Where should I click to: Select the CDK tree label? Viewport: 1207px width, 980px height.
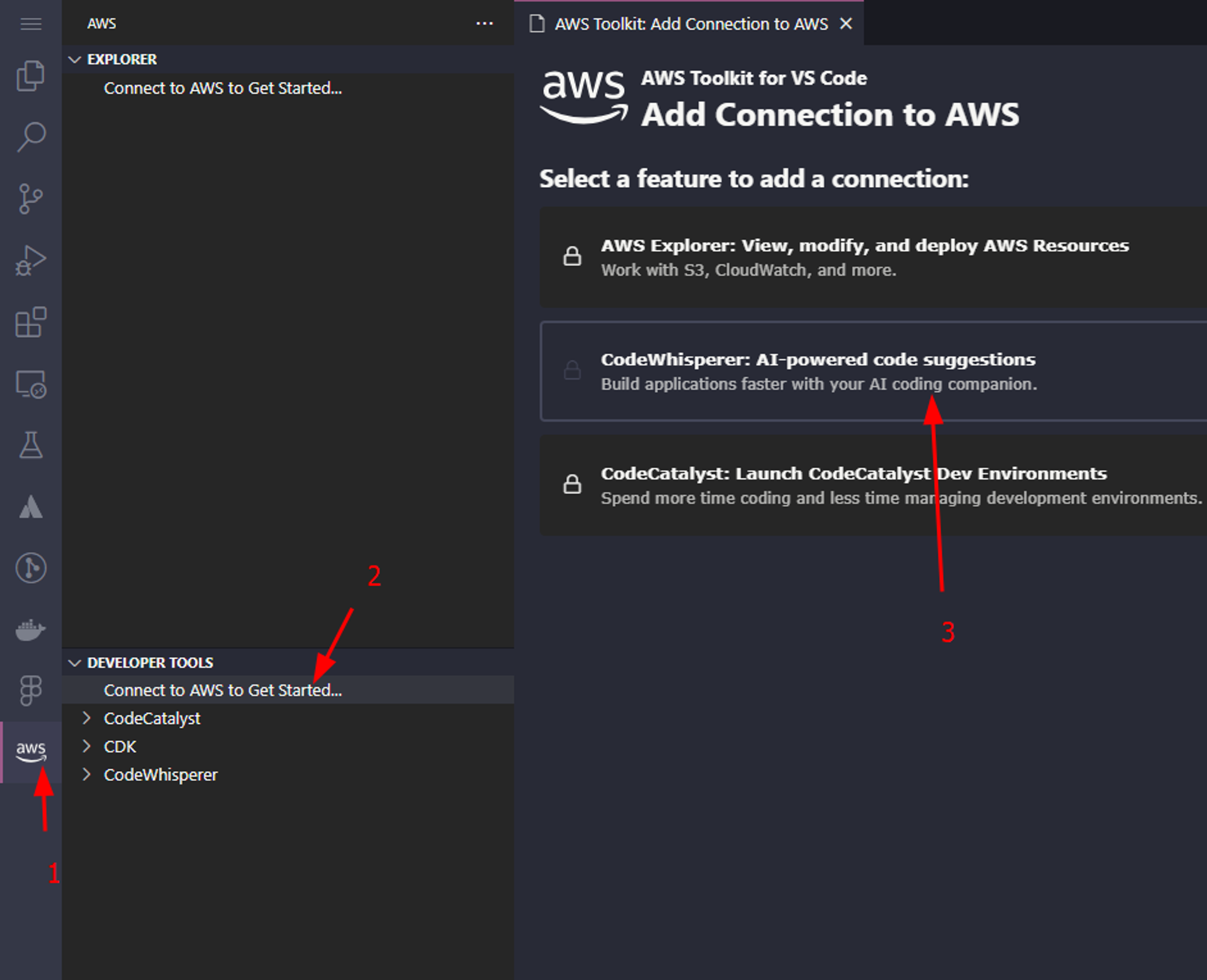[x=120, y=746]
